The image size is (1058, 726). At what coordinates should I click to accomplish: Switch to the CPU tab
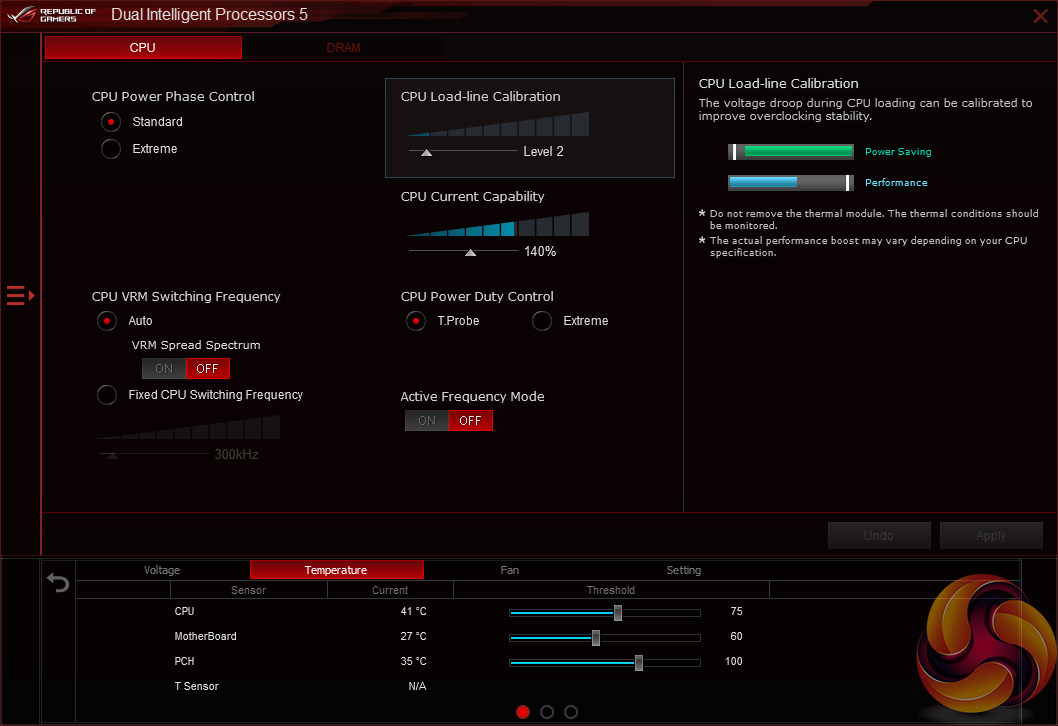(x=143, y=48)
